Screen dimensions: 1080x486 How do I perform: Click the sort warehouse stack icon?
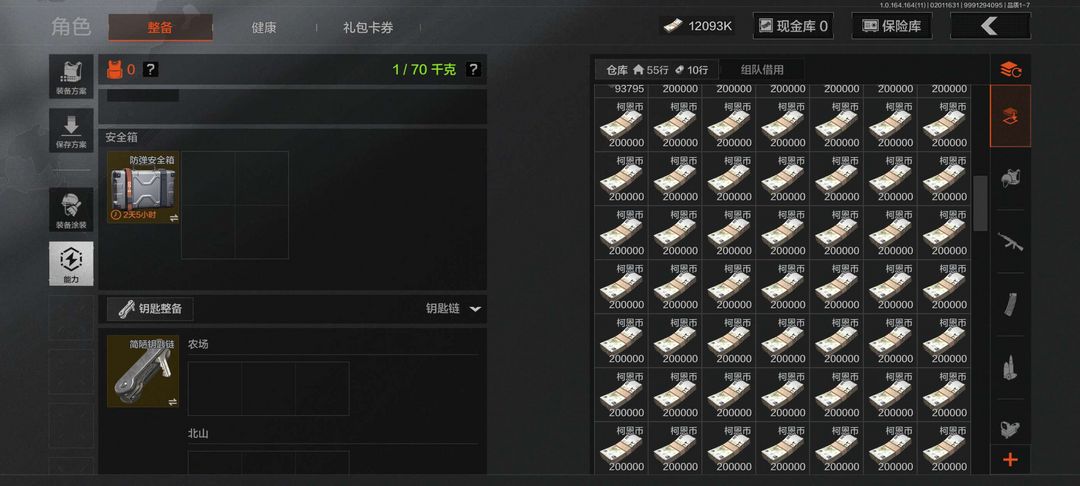pyautogui.click(x=1010, y=69)
